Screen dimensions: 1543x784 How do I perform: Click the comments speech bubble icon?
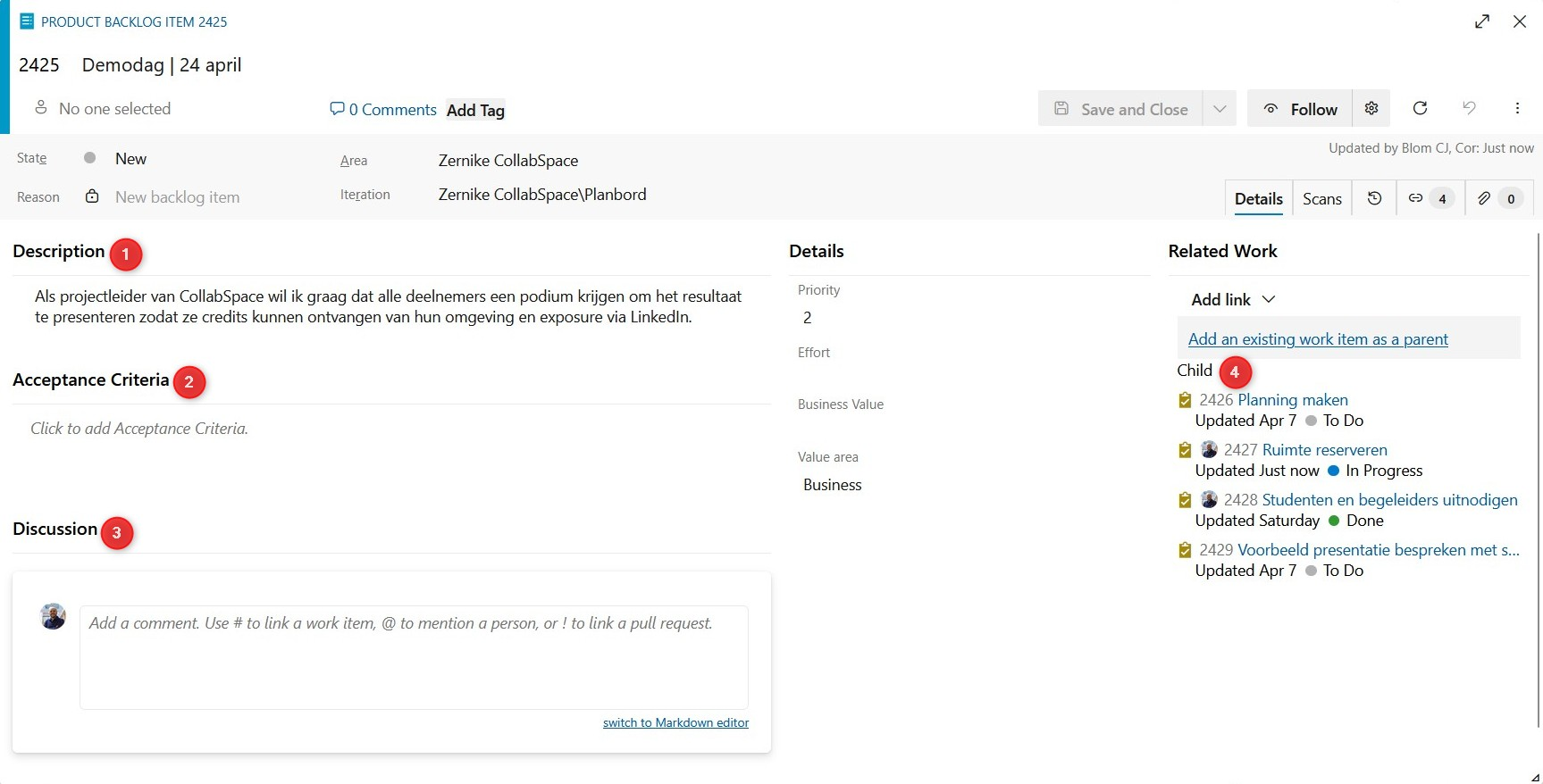tap(337, 109)
